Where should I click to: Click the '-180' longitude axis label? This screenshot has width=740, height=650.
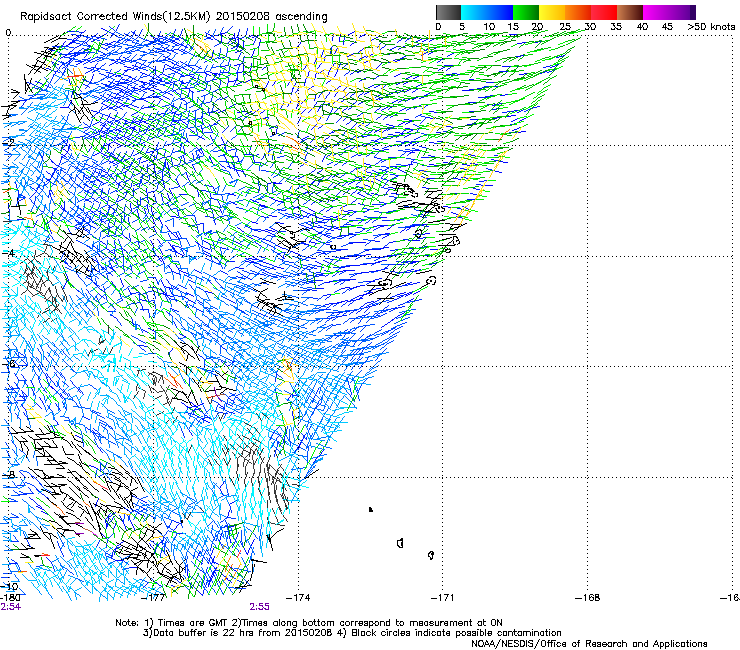[x=10, y=598]
